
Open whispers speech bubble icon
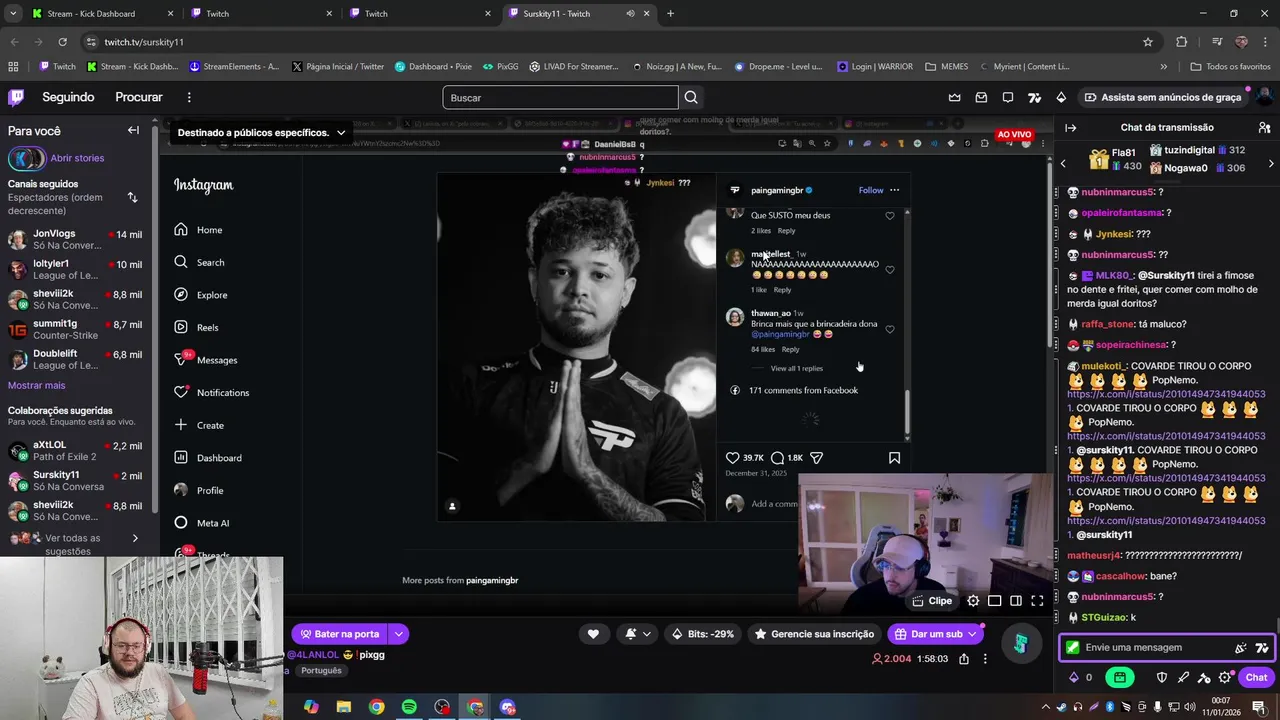[x=1008, y=97]
